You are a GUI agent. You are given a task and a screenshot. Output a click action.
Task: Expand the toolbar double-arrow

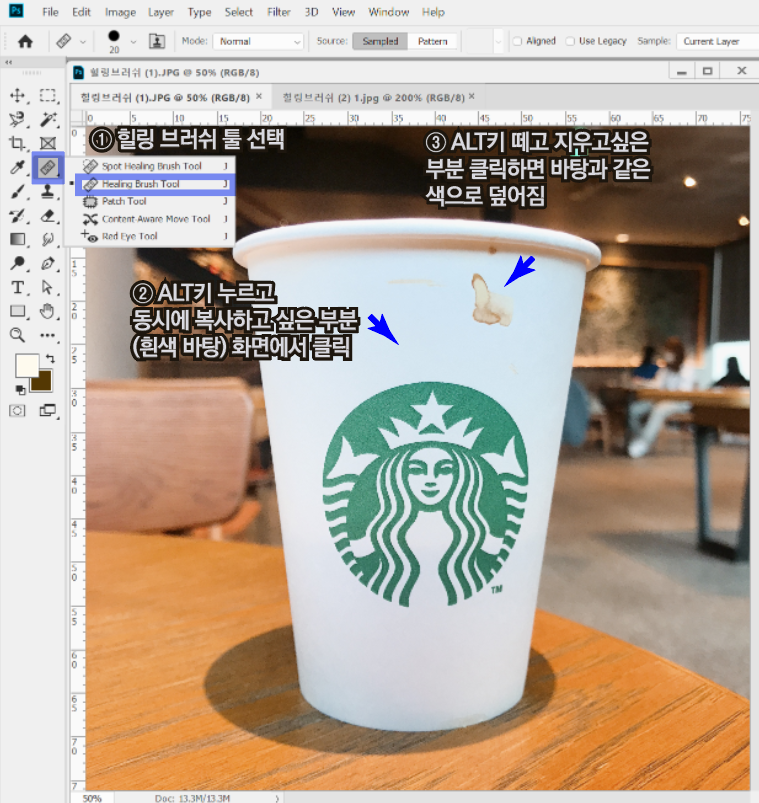click(8, 62)
